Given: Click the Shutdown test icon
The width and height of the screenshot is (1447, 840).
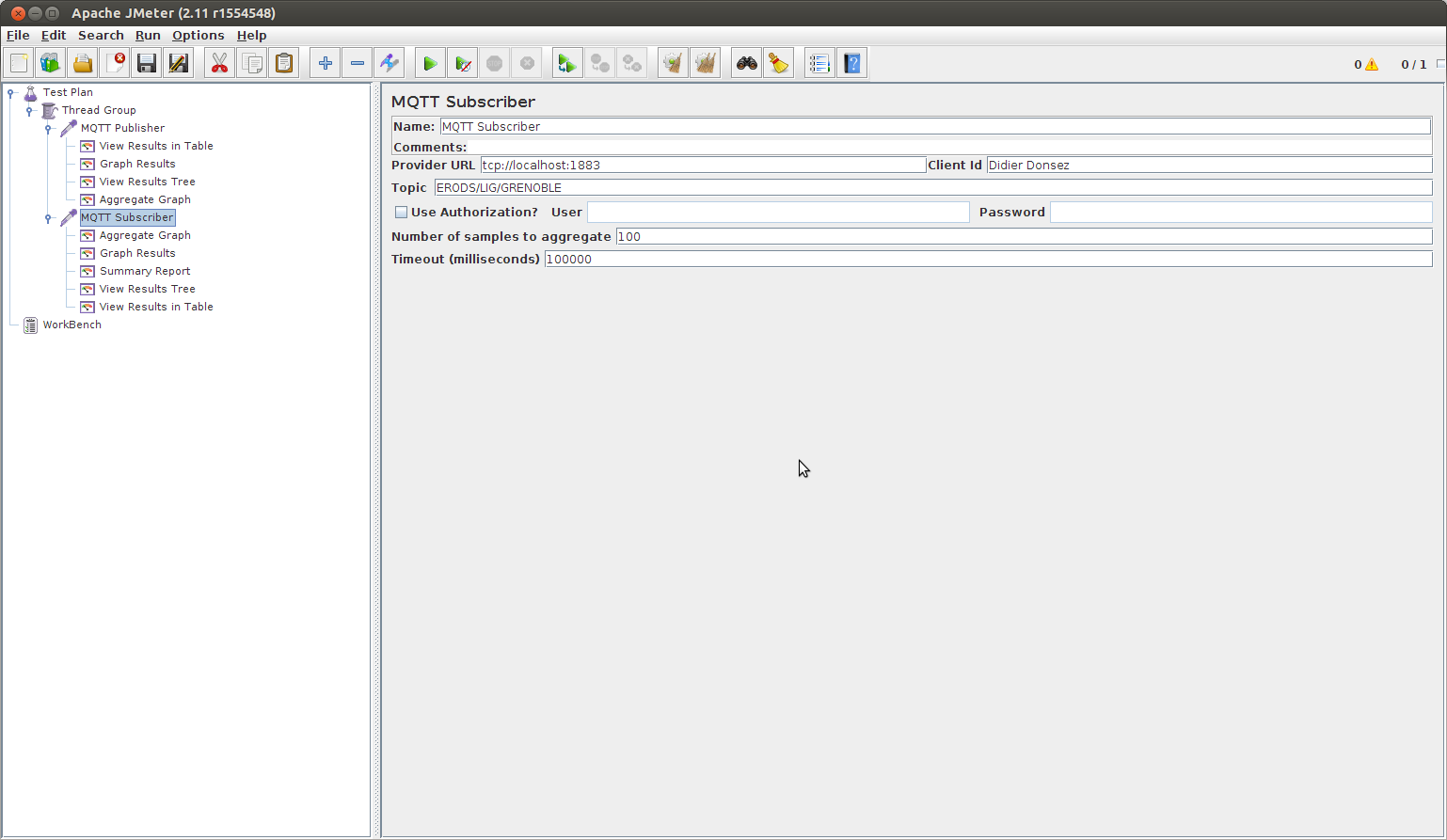Looking at the screenshot, I should (x=527, y=64).
